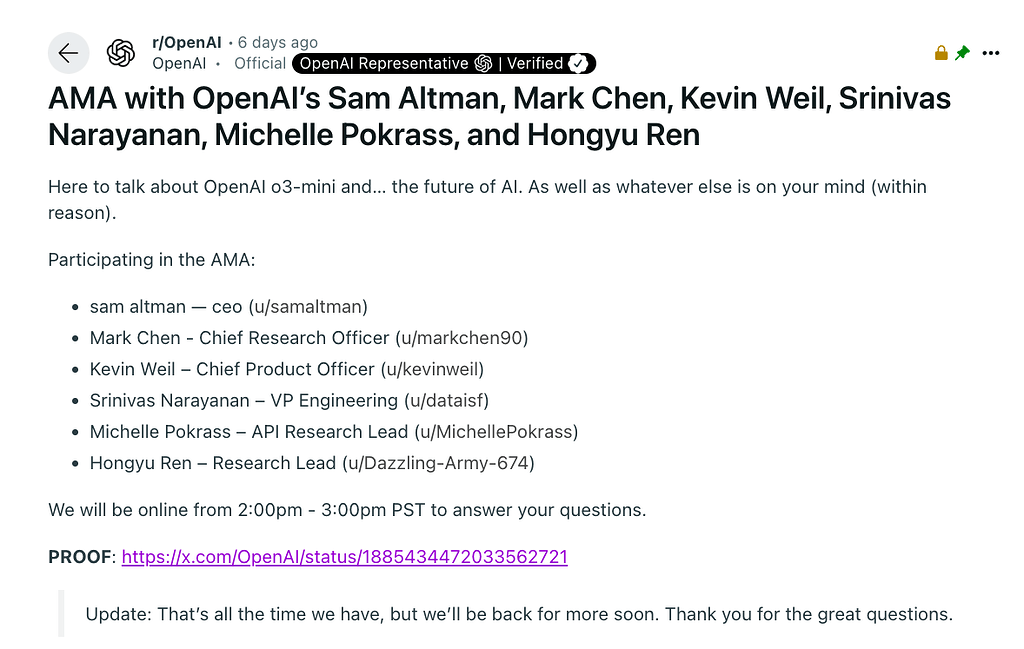Open the PROOF link to x.com
Image resolution: width=1024 pixels, height=649 pixels.
tap(344, 556)
